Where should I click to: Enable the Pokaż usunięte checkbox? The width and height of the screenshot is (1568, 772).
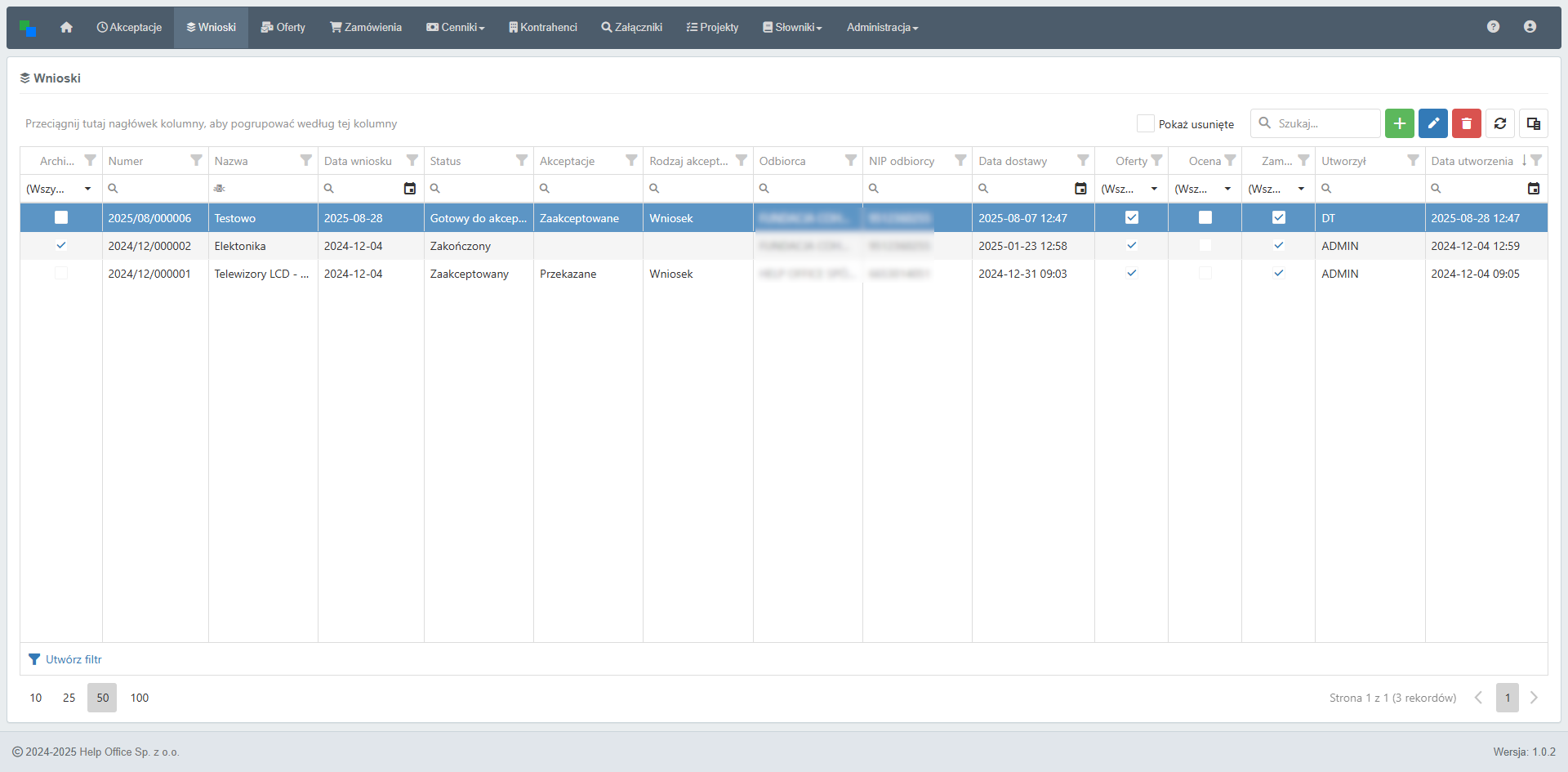point(1145,123)
